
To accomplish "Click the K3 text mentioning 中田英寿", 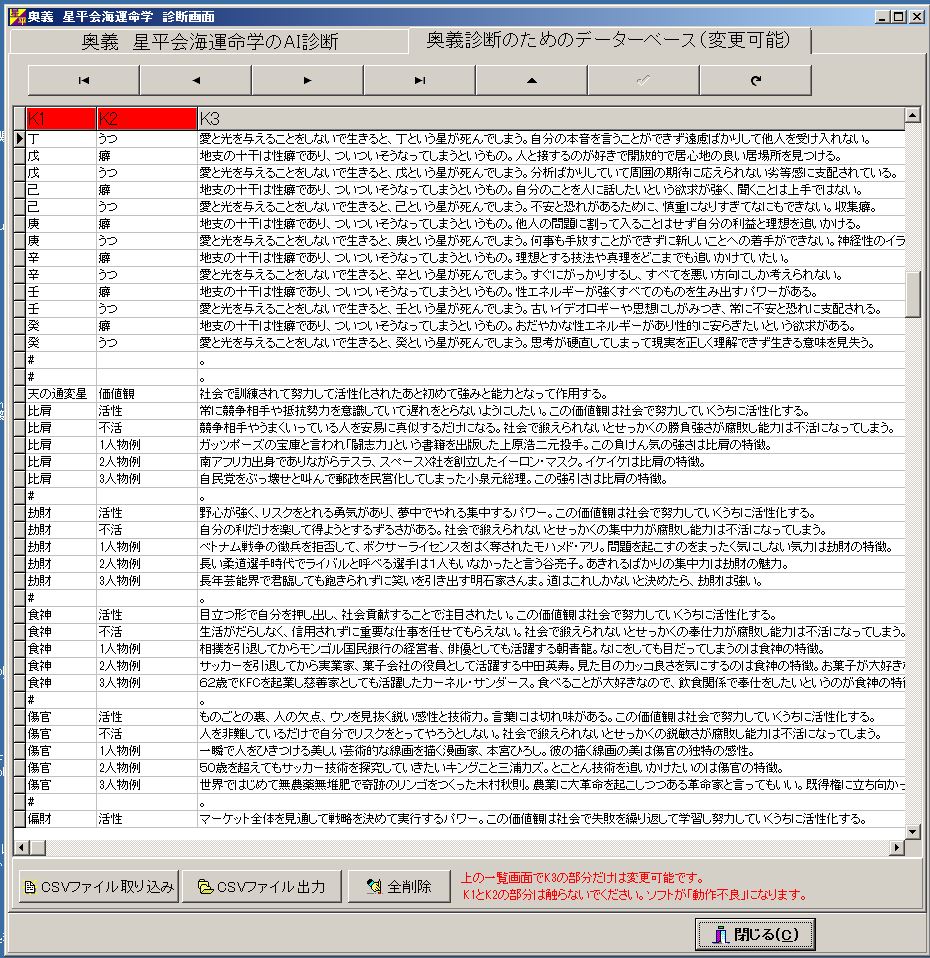I will pos(552,666).
